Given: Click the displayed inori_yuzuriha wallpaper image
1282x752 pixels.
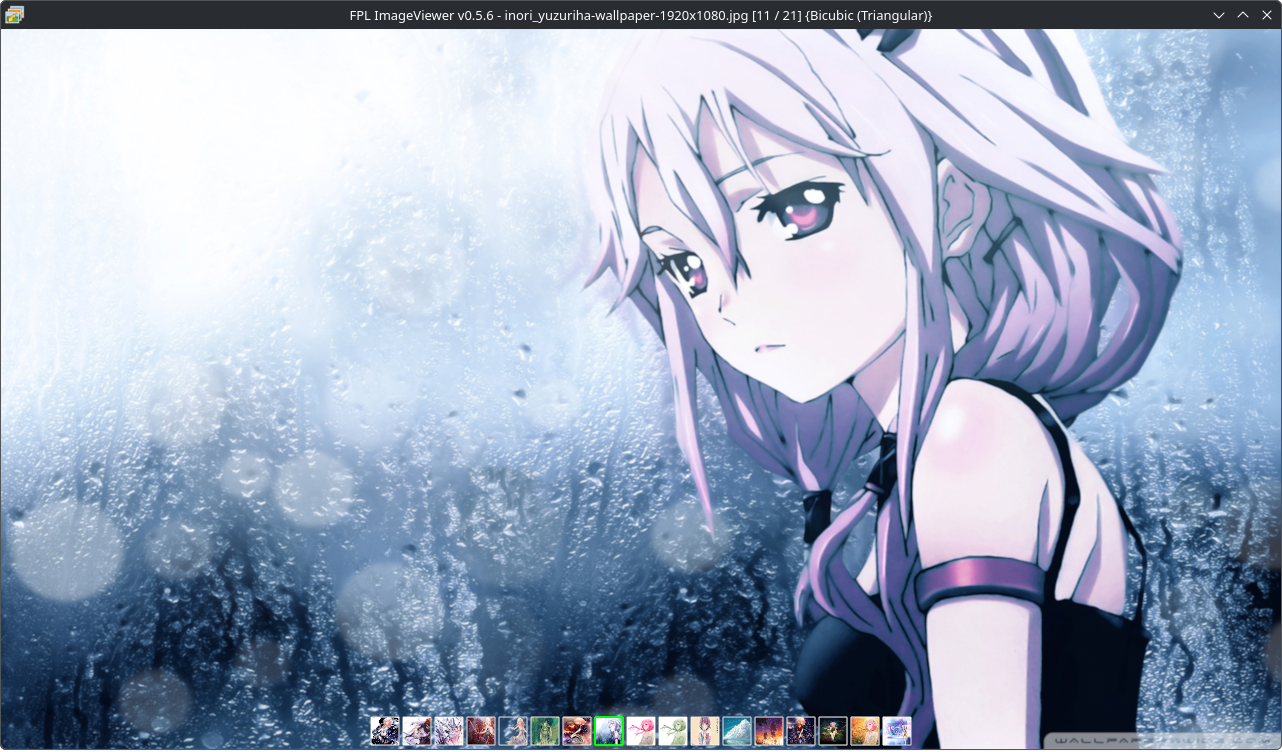Looking at the screenshot, I should 641,389.
